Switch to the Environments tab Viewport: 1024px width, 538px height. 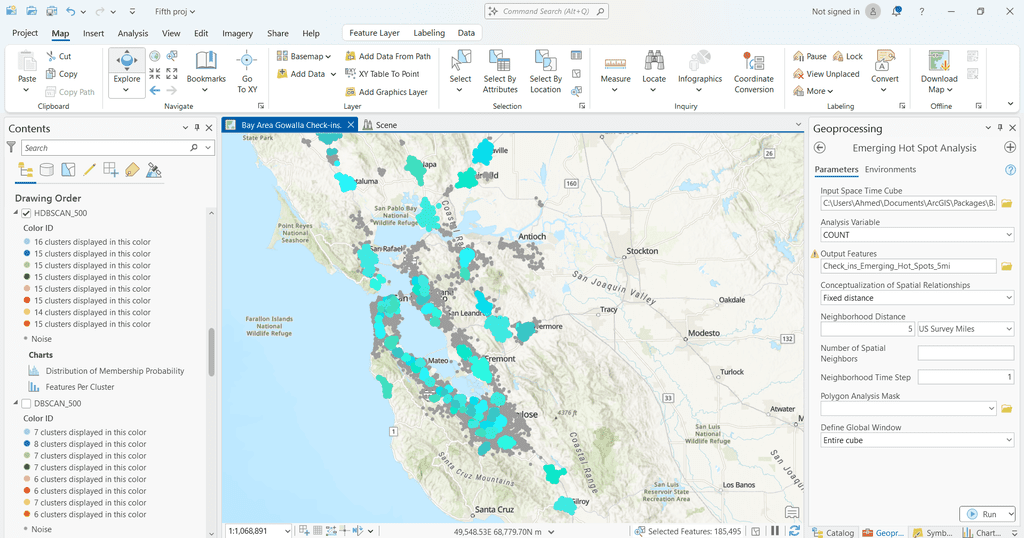click(x=890, y=169)
